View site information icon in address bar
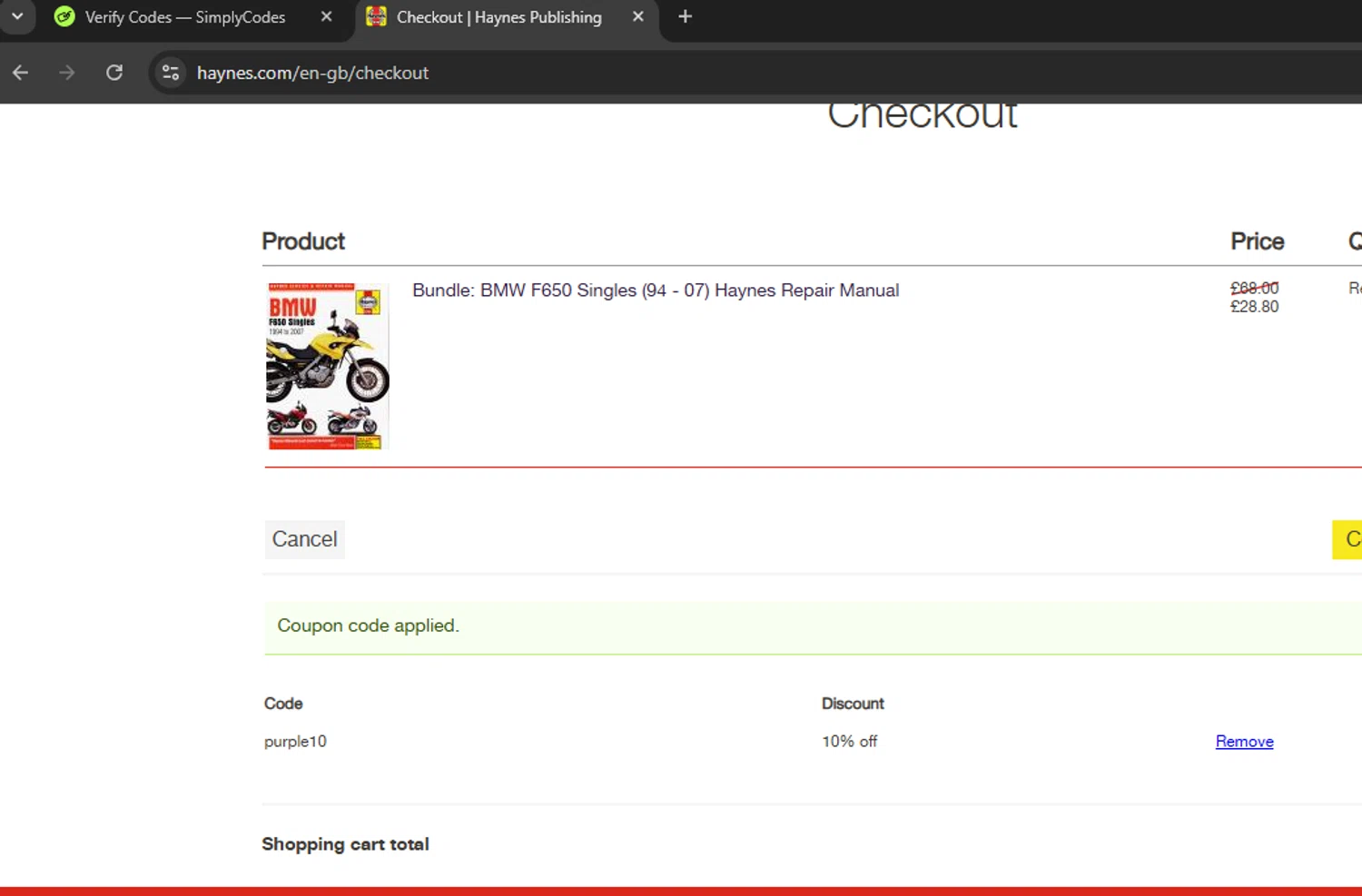 171,73
